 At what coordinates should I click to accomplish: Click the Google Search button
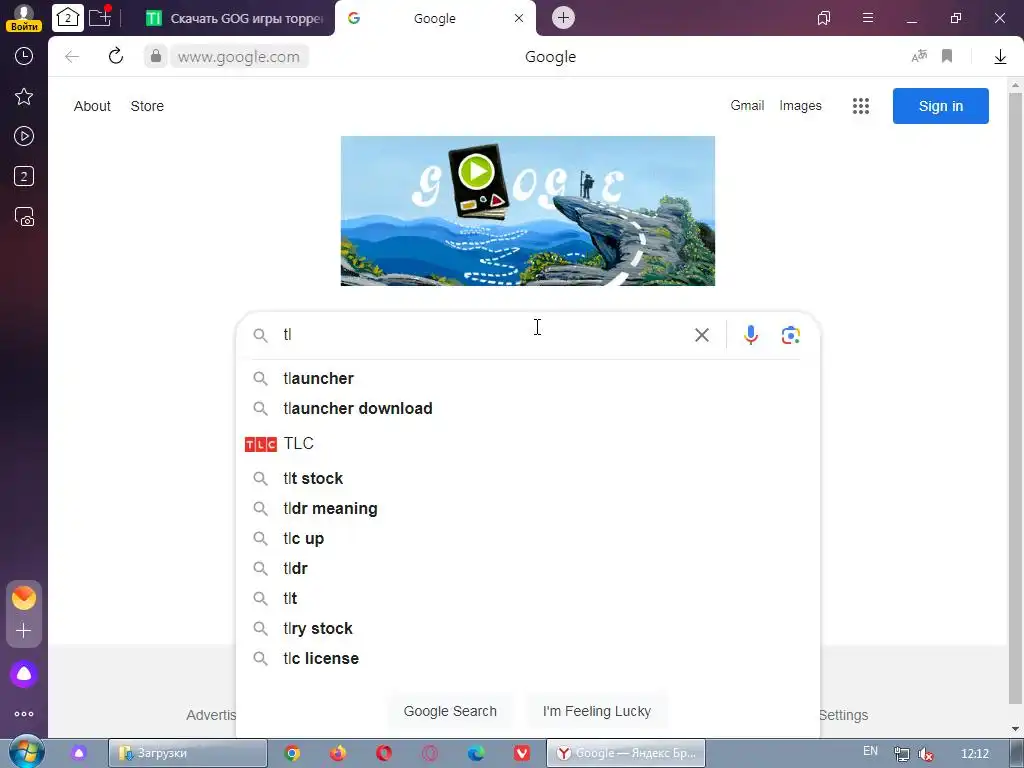point(450,711)
